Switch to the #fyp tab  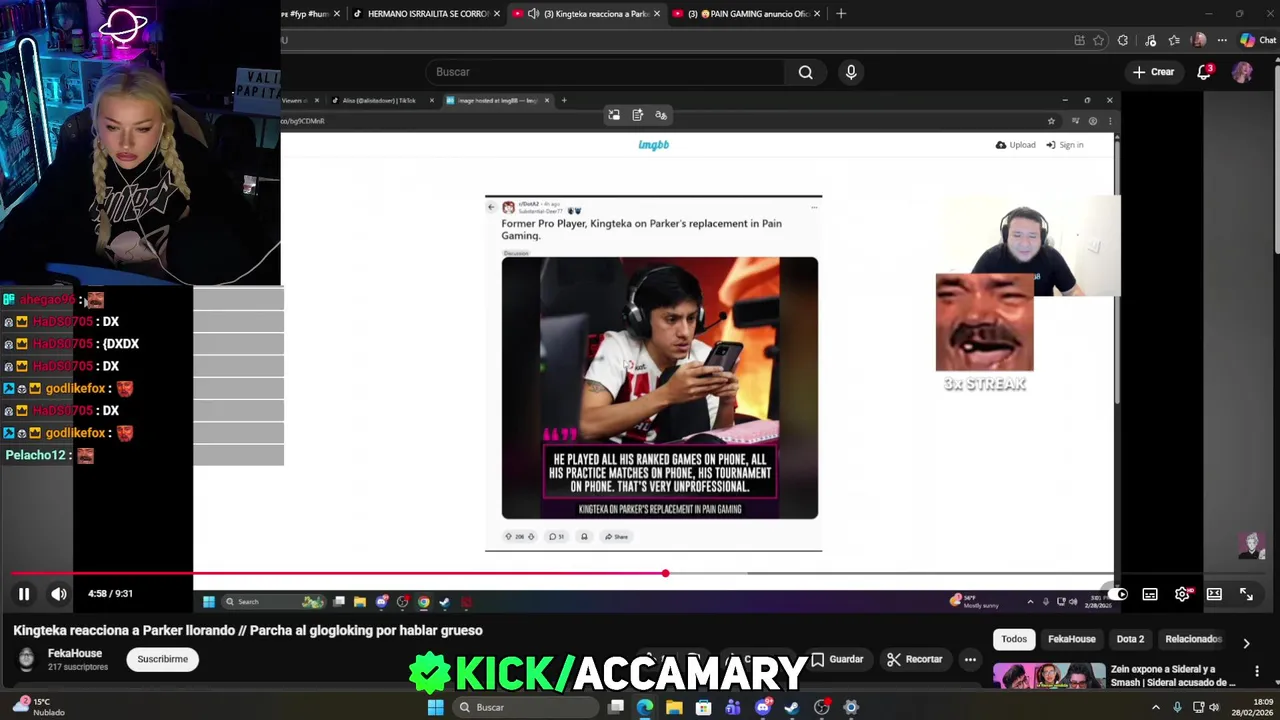pos(311,14)
